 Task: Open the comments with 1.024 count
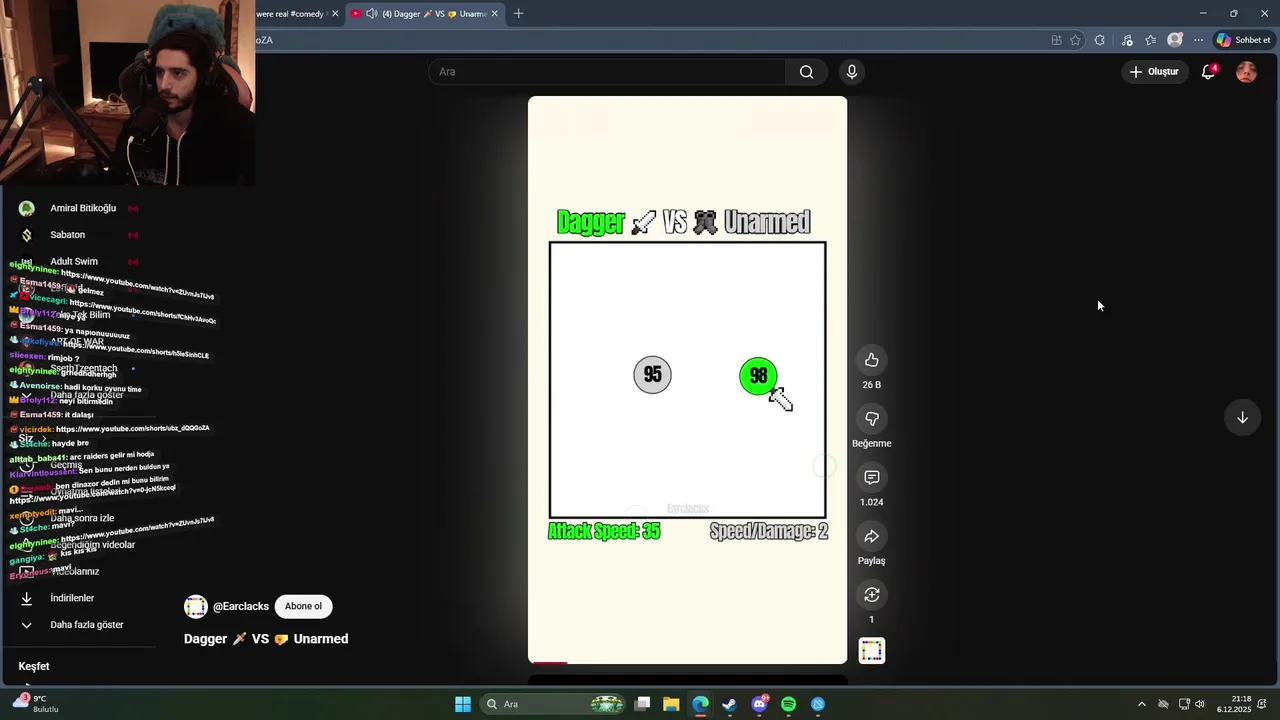pyautogui.click(x=871, y=478)
